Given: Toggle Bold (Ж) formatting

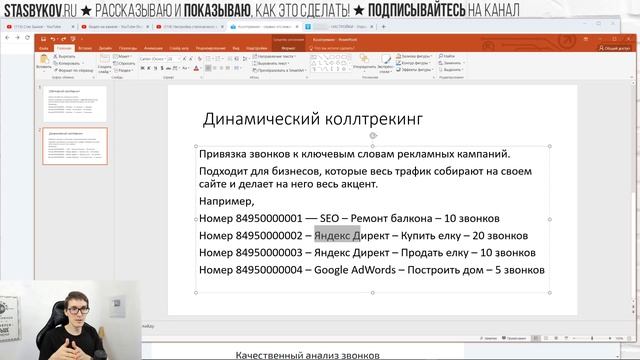Looking at the screenshot, I should coord(142,68).
